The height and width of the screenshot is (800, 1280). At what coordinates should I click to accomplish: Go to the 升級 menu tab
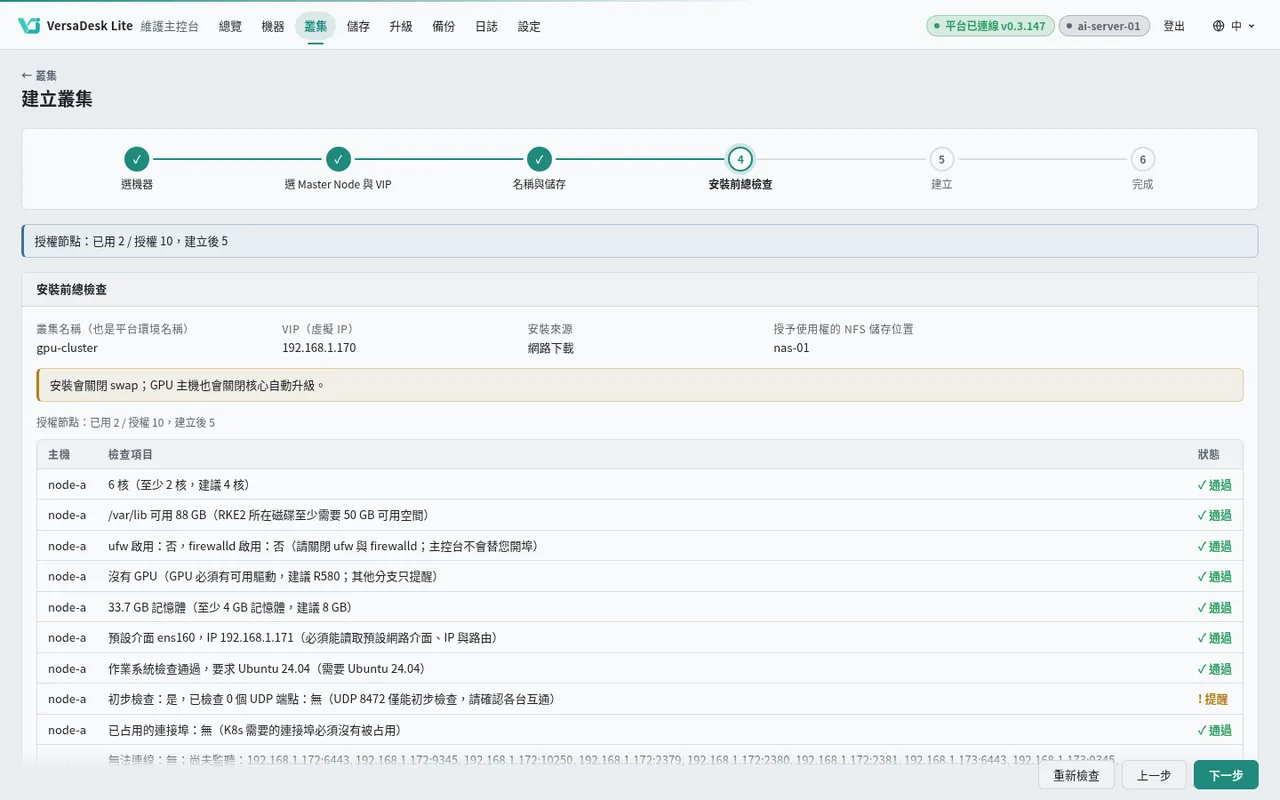click(x=401, y=27)
